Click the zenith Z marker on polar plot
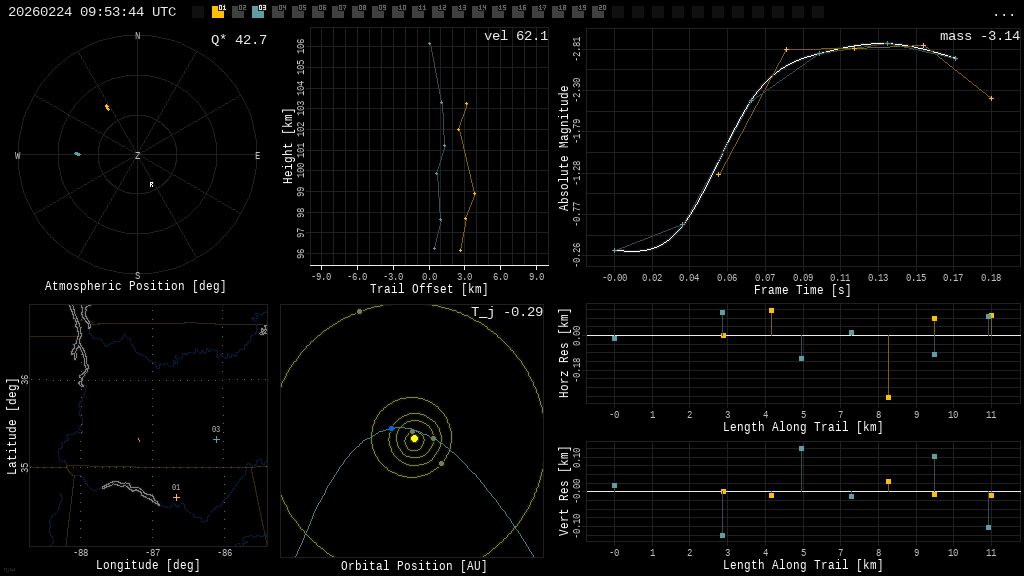This screenshot has width=1024, height=576. tap(137, 156)
